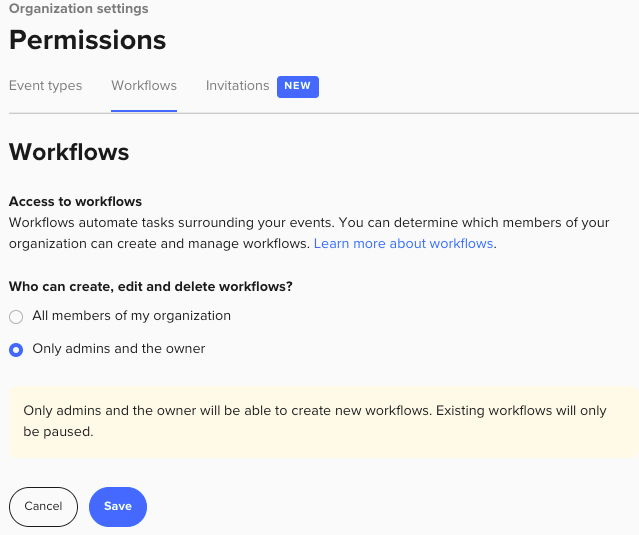Click the divider line below the tabs
This screenshot has height=535, width=639.
click(400, 113)
